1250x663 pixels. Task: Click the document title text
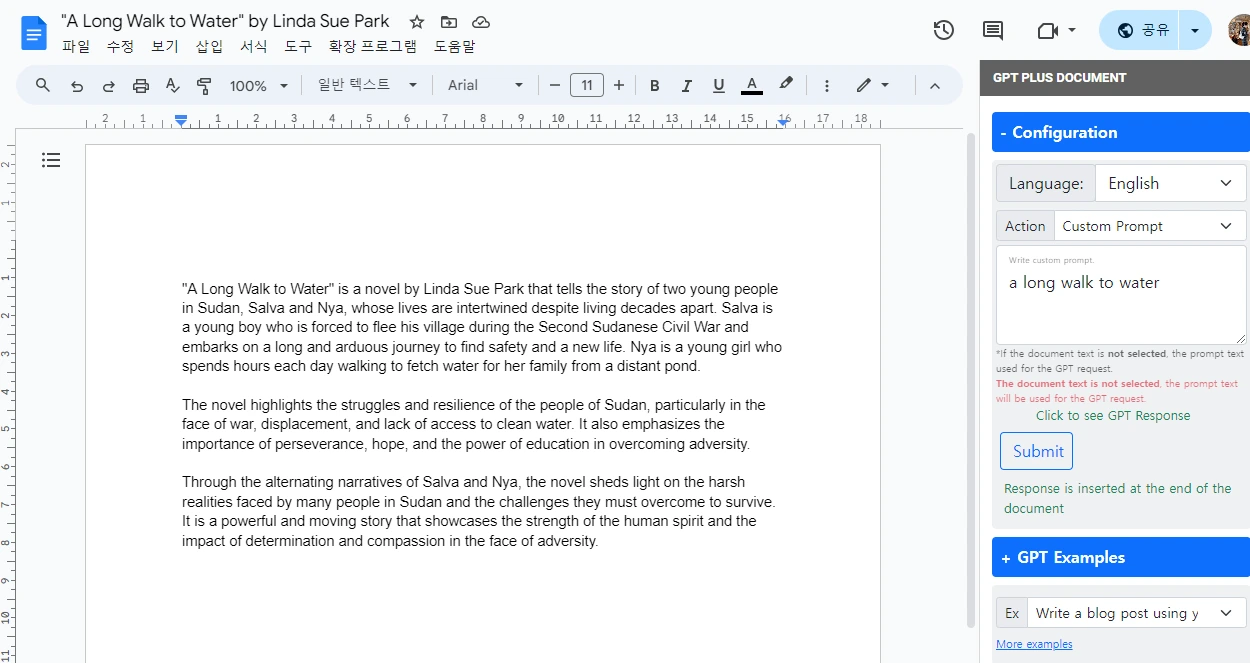(x=225, y=21)
